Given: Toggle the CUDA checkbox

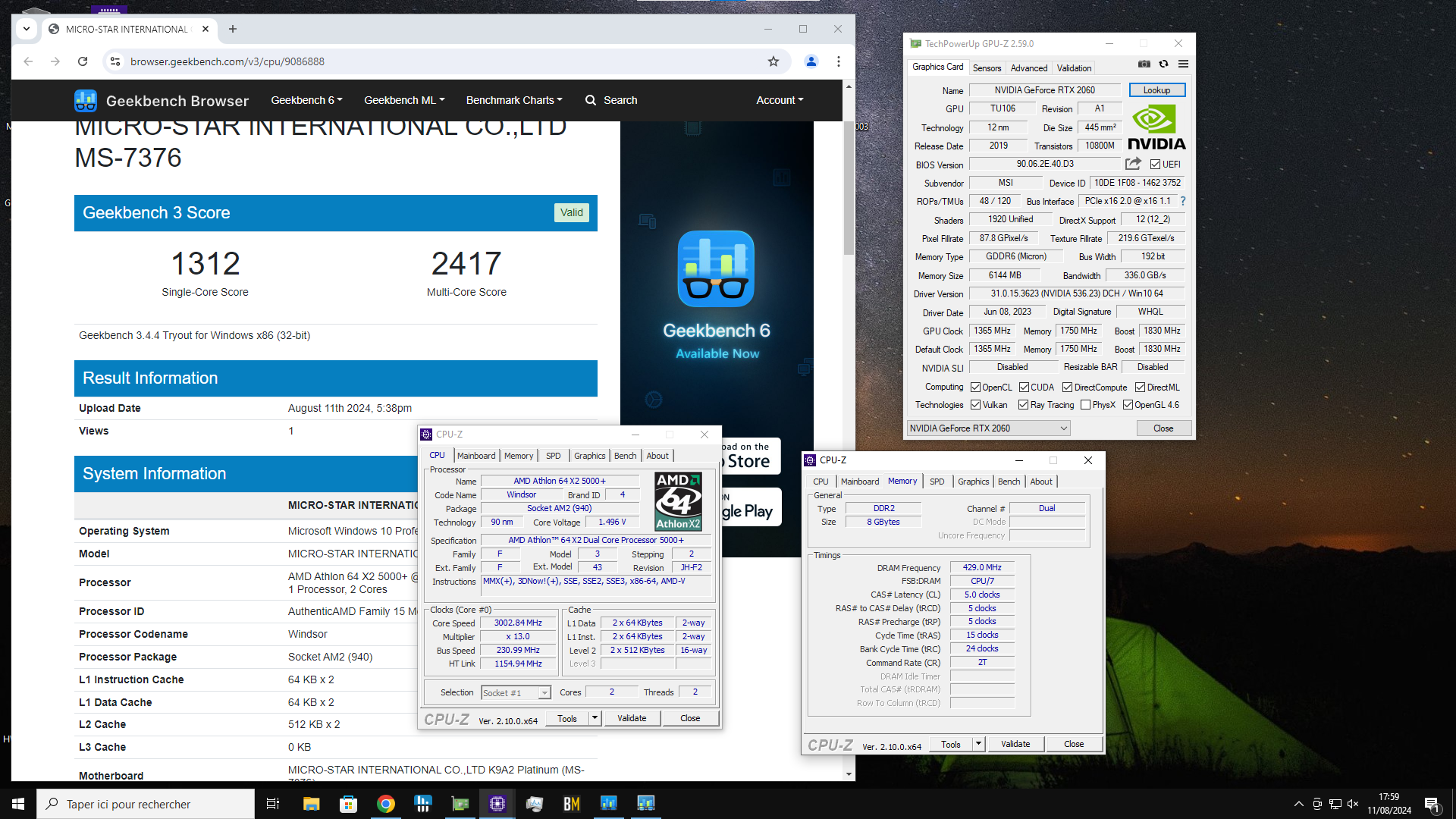Looking at the screenshot, I should [1024, 388].
